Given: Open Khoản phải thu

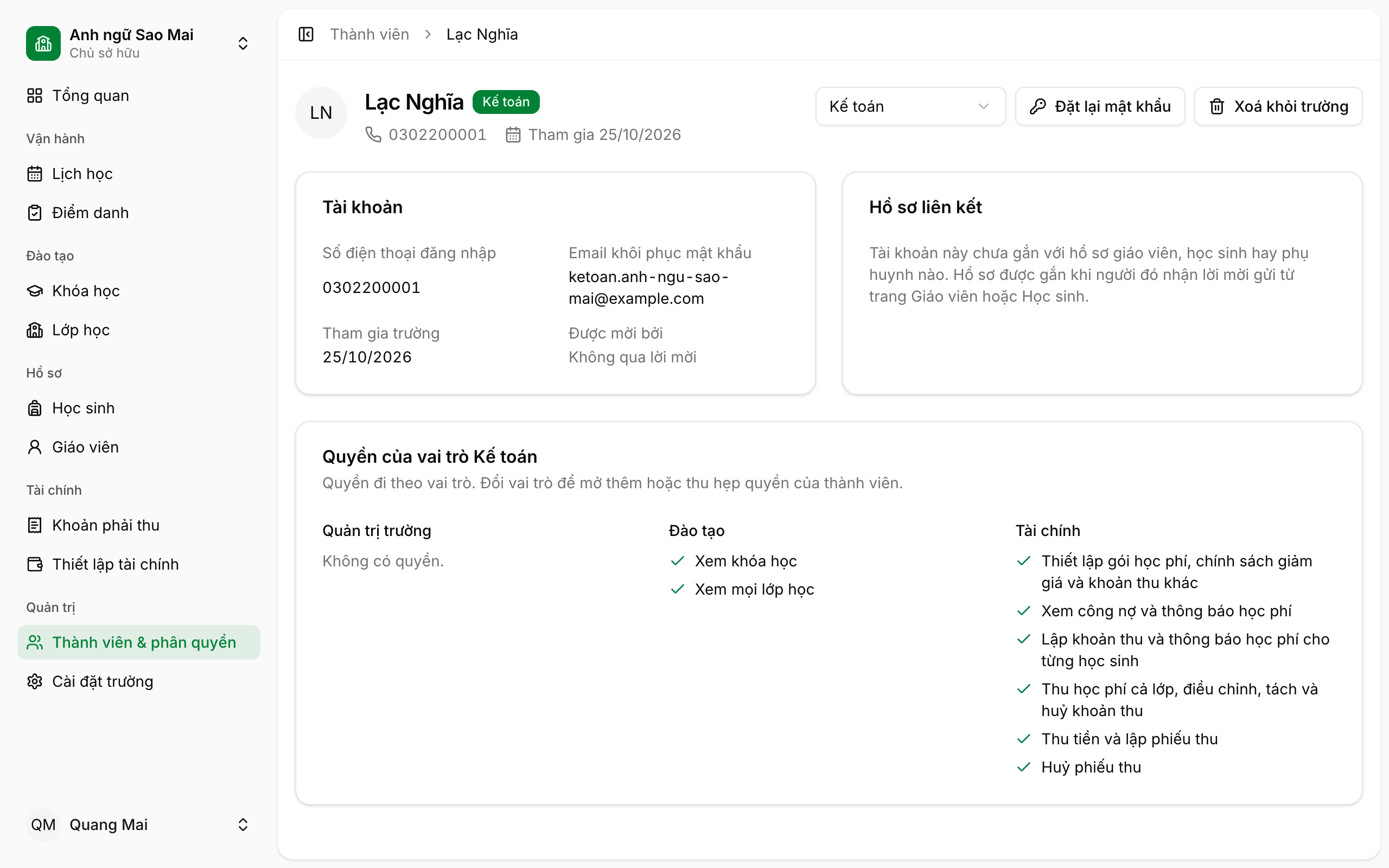Looking at the screenshot, I should pyautogui.click(x=138, y=525).
